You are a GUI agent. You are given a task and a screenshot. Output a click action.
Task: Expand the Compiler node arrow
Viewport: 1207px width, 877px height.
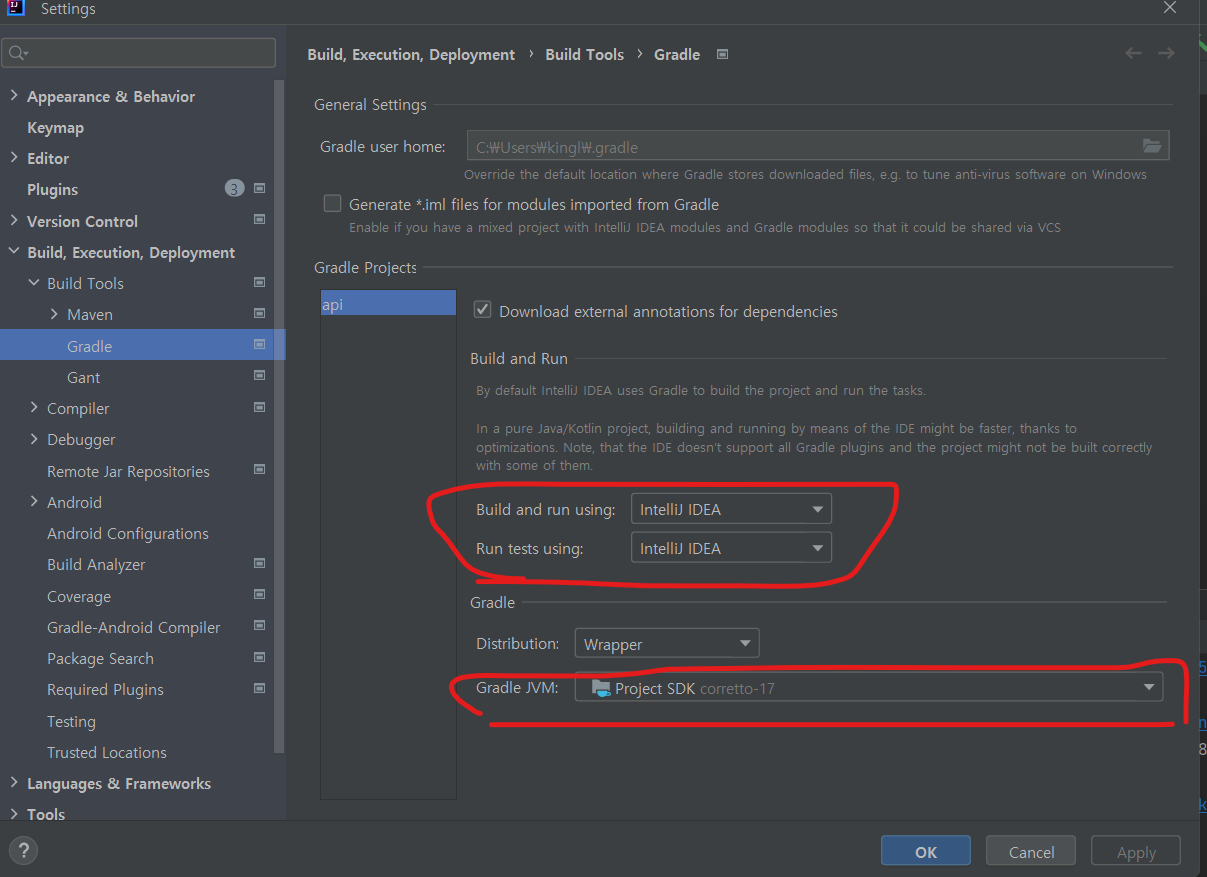click(x=34, y=408)
